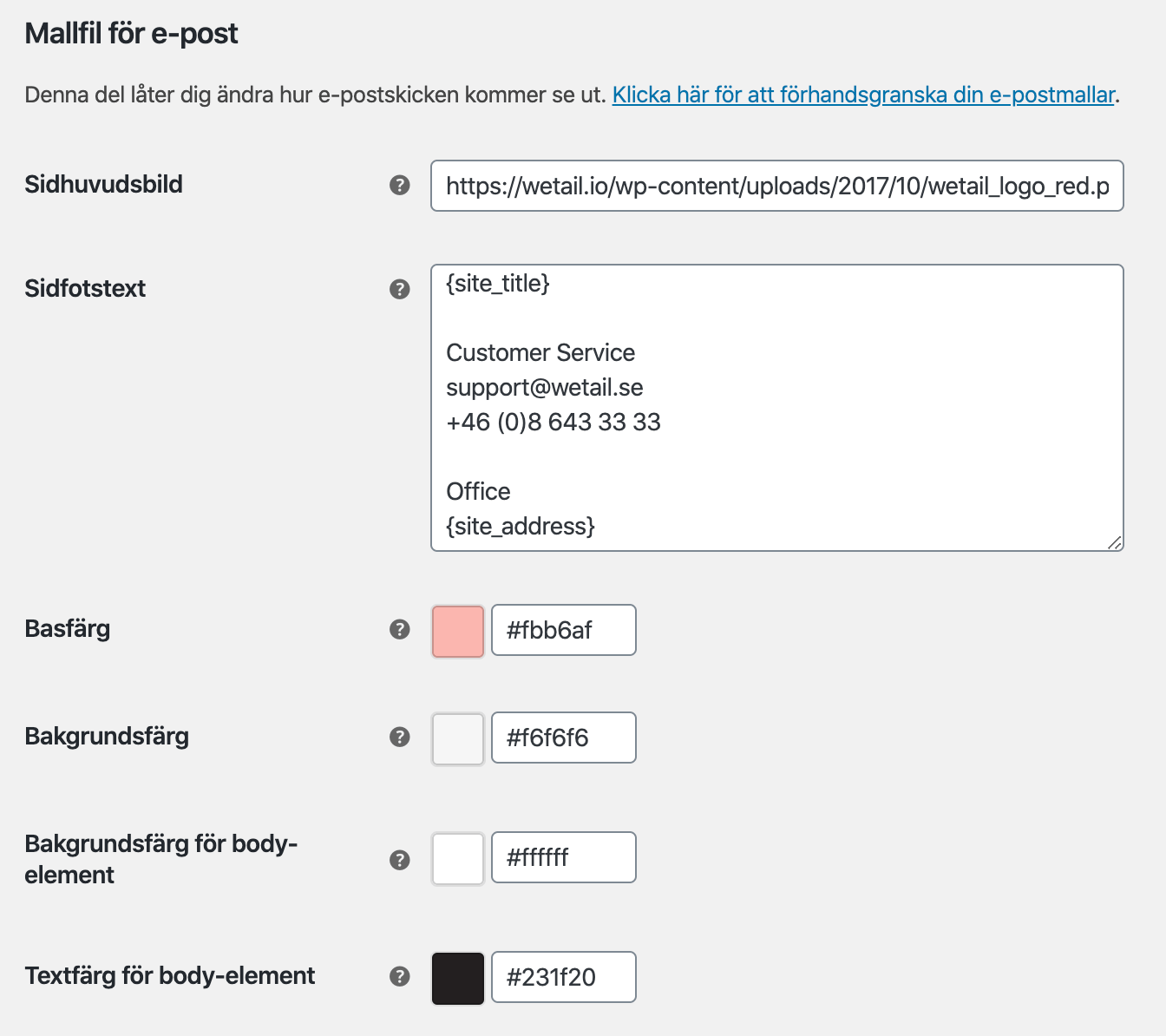Open the pink Basfärg color swatch
The width and height of the screenshot is (1166, 1036).
[x=458, y=631]
